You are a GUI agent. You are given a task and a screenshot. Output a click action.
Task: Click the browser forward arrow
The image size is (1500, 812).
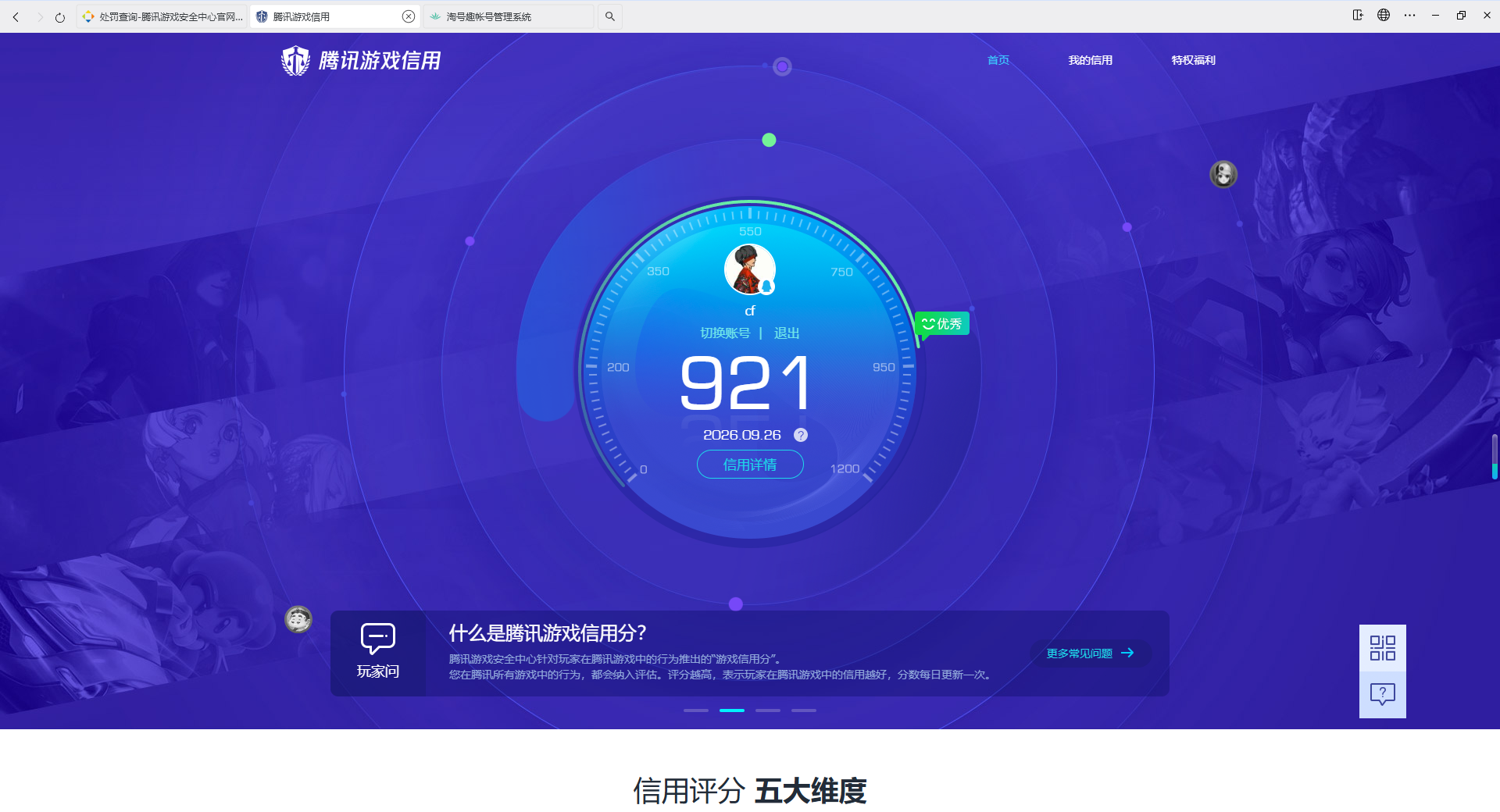[x=39, y=16]
